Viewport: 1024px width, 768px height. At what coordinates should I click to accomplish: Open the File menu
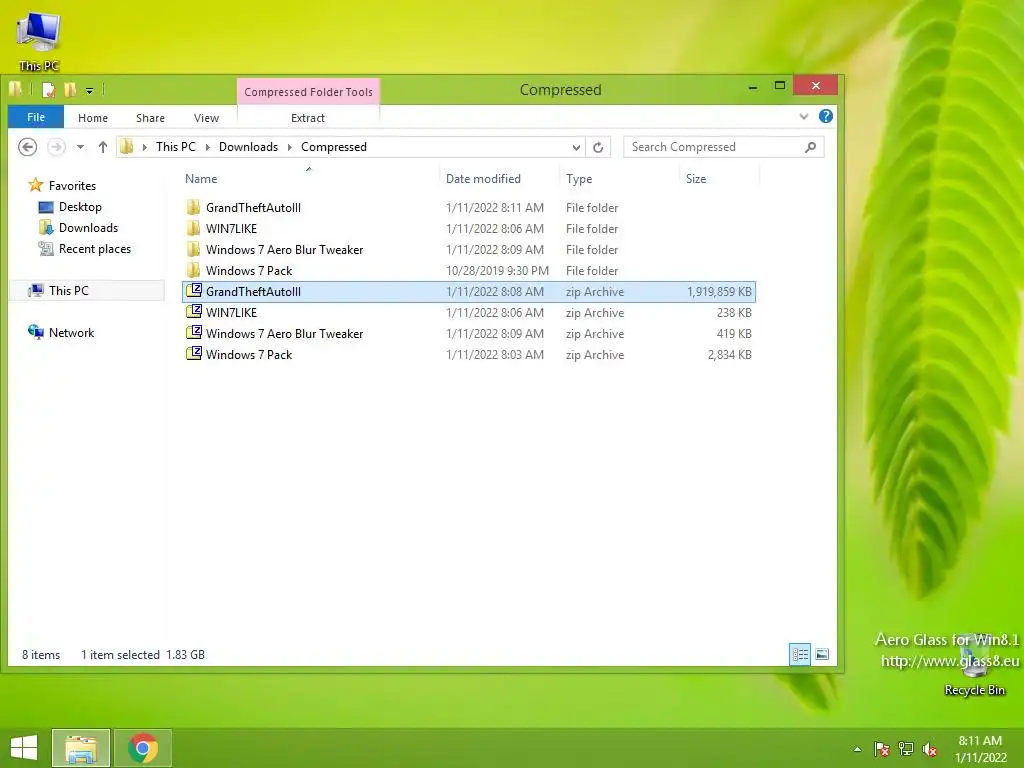point(36,117)
